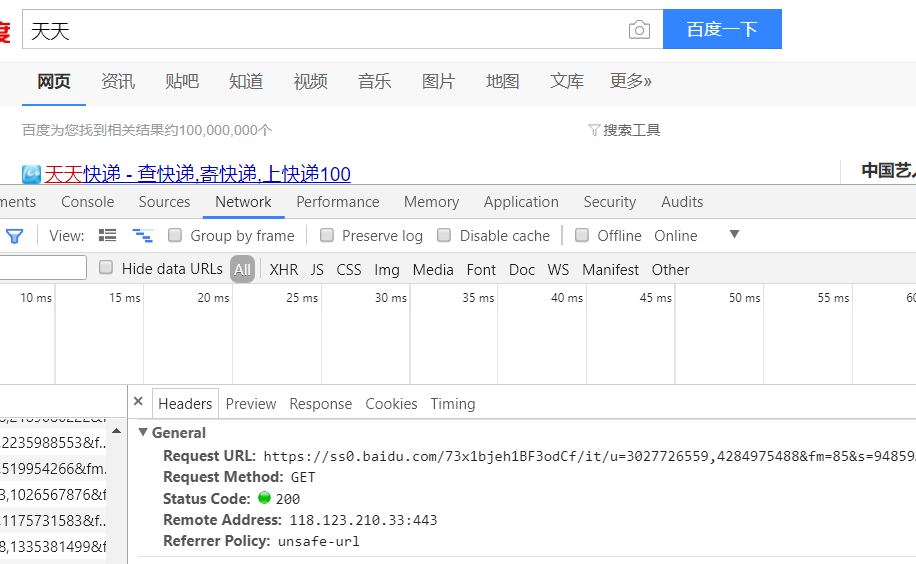Switch to the Sources tab
Image resolution: width=916 pixels, height=564 pixels.
coord(164,202)
